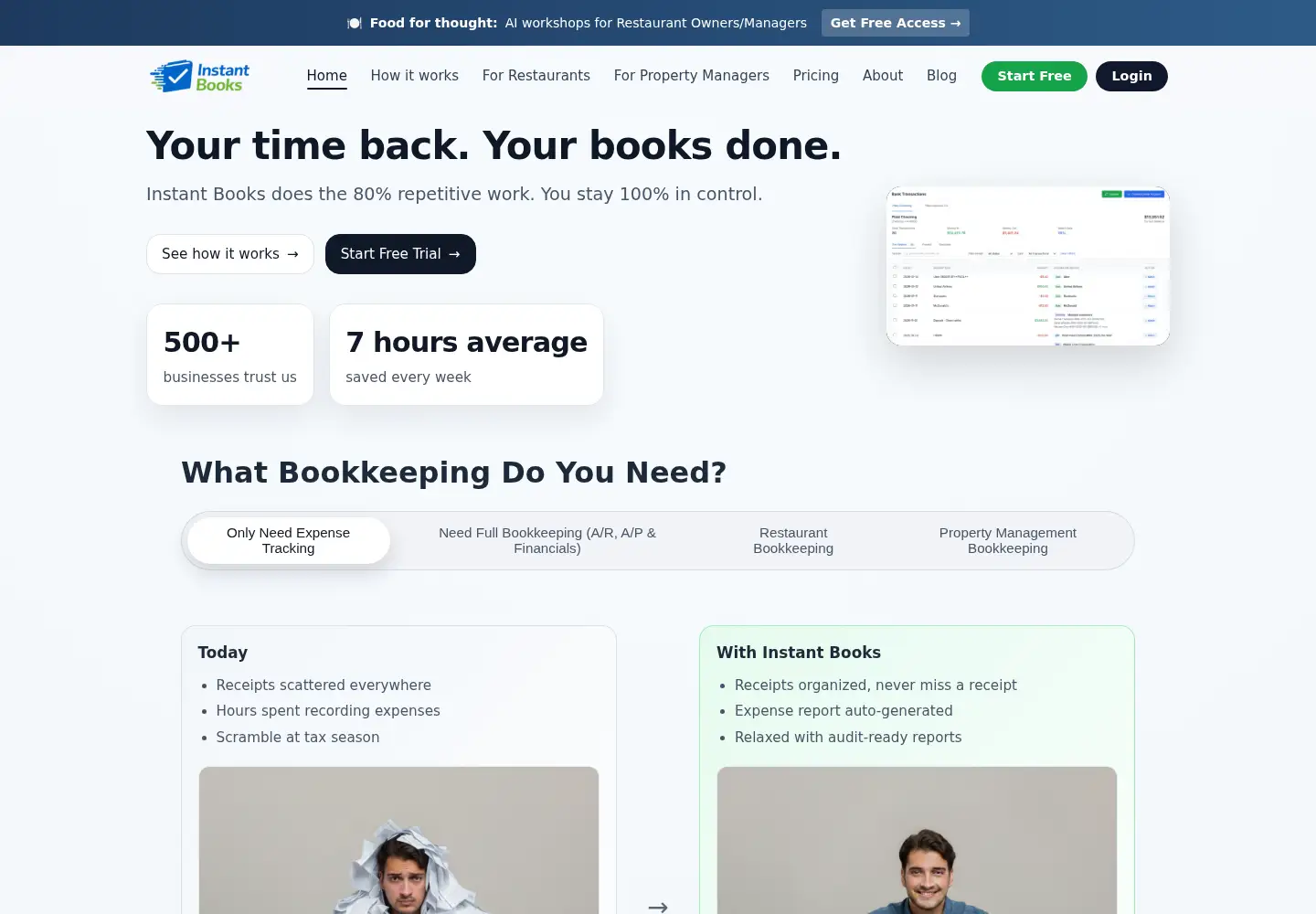This screenshot has height=914, width=1316.
Task: Click the 7 hours average card
Action: [466, 355]
